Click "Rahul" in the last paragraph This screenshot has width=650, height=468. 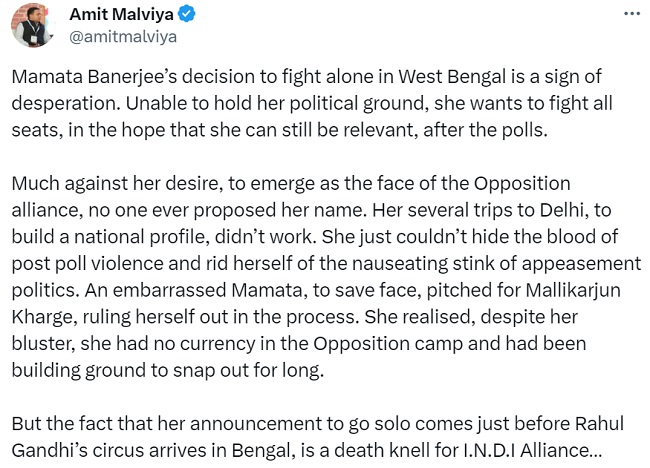(599, 424)
